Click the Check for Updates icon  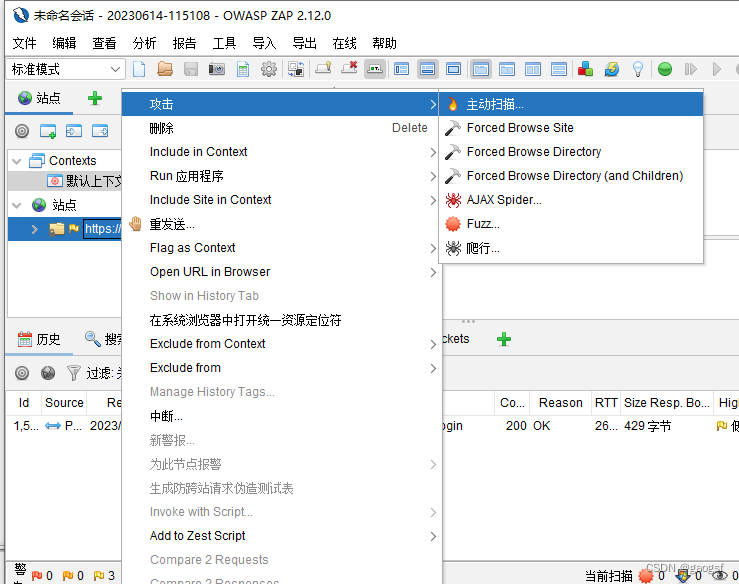(x=612, y=69)
